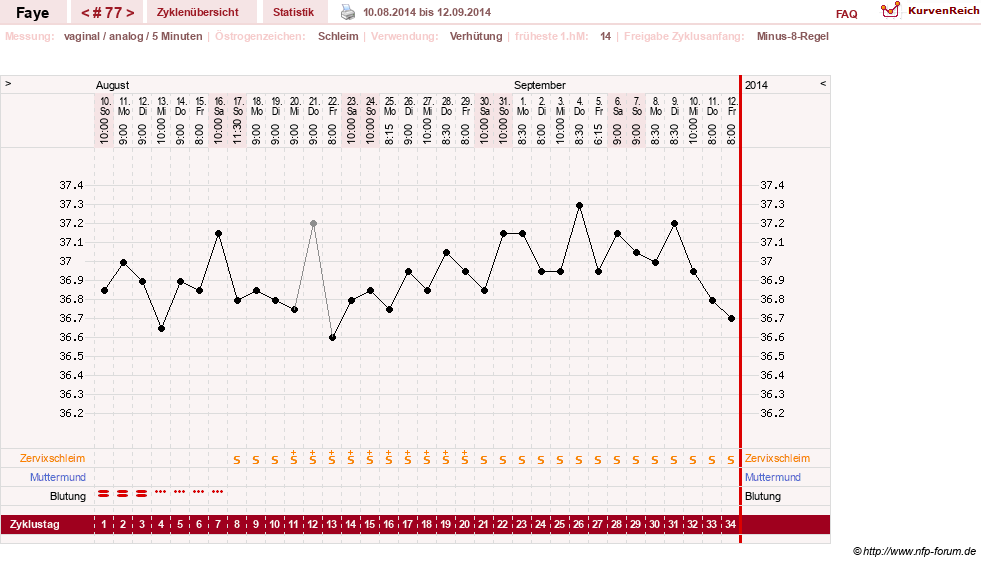981x563 pixels.
Task: Click the August month label
Action: click(x=113, y=85)
